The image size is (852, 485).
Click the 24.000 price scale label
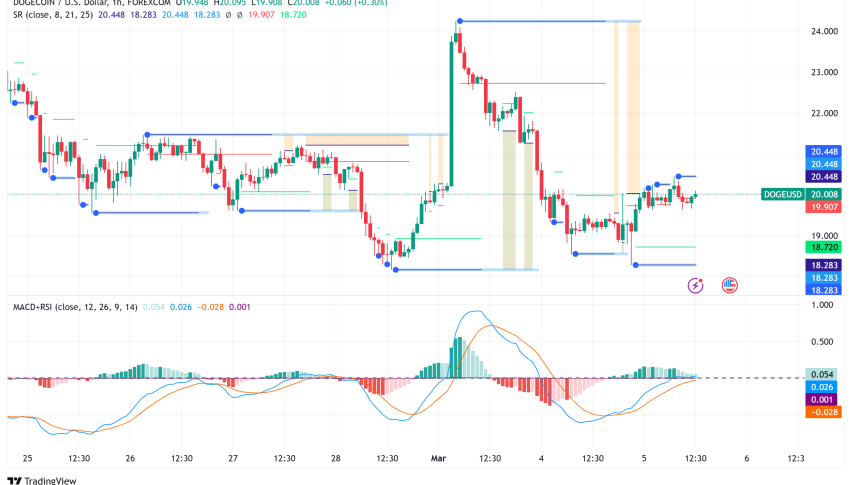point(824,32)
